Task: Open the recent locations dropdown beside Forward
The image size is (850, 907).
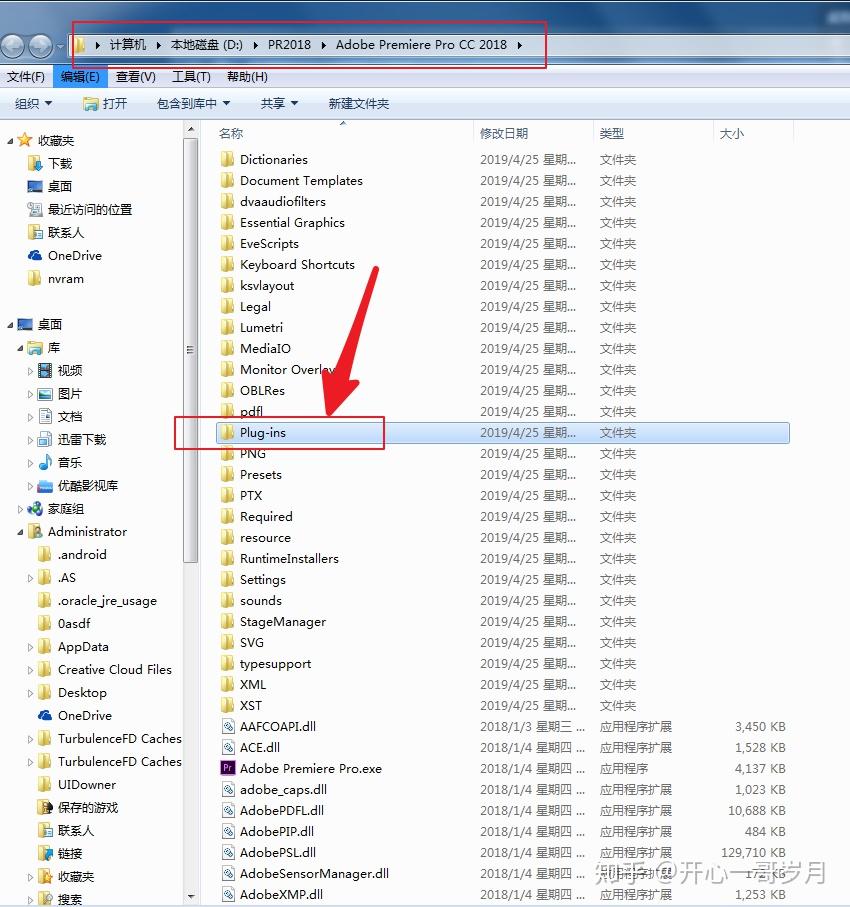Action: (60, 46)
